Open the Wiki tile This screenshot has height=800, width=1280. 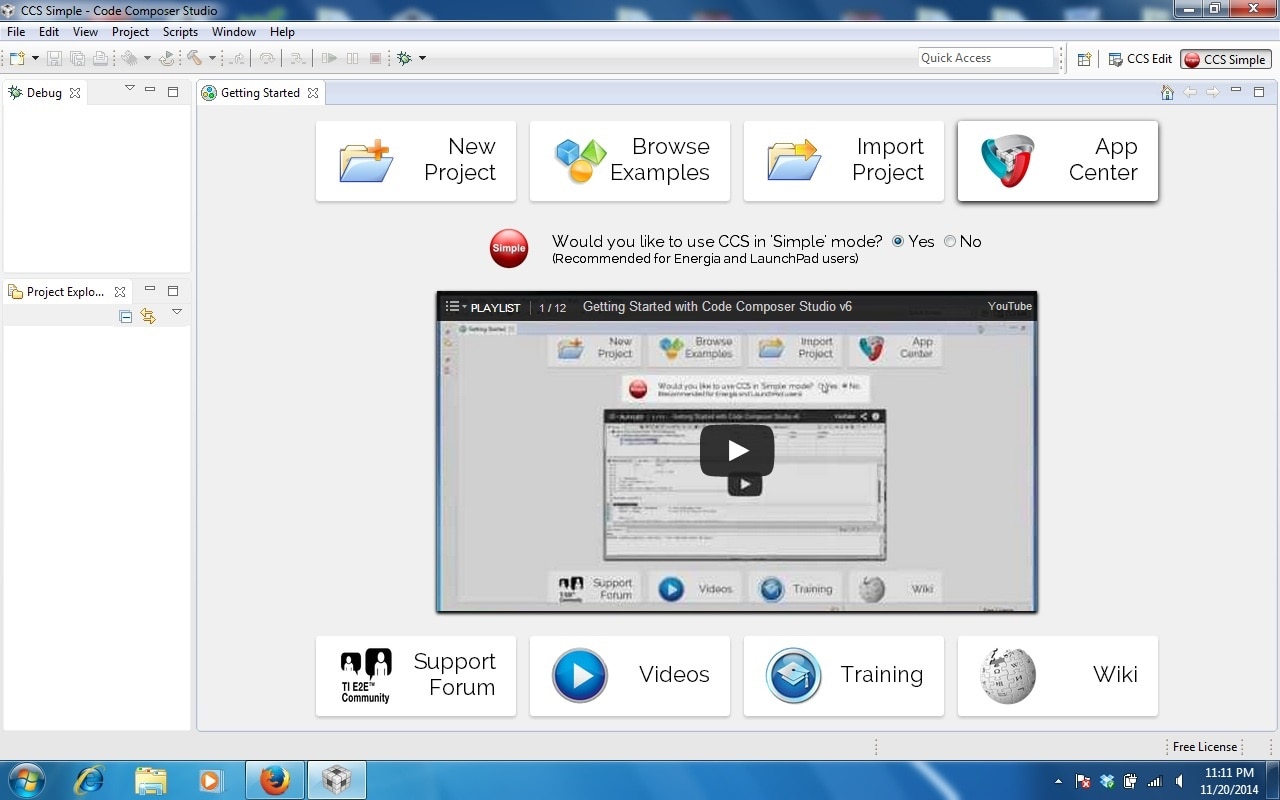[x=1058, y=676]
